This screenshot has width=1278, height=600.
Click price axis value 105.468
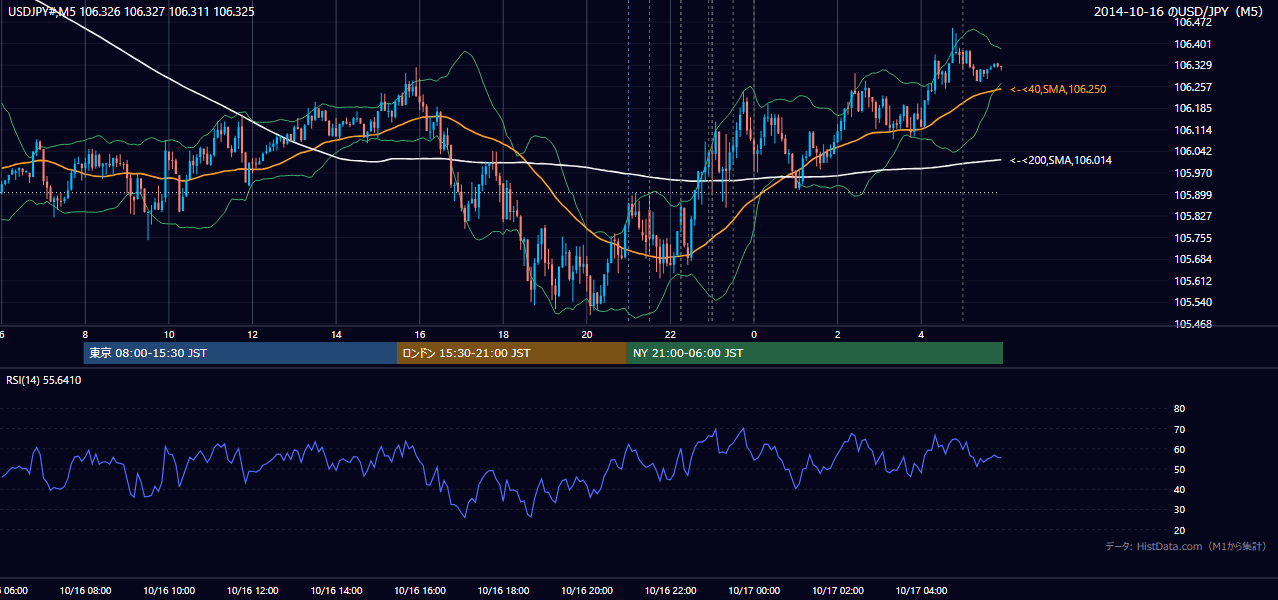pos(1193,324)
